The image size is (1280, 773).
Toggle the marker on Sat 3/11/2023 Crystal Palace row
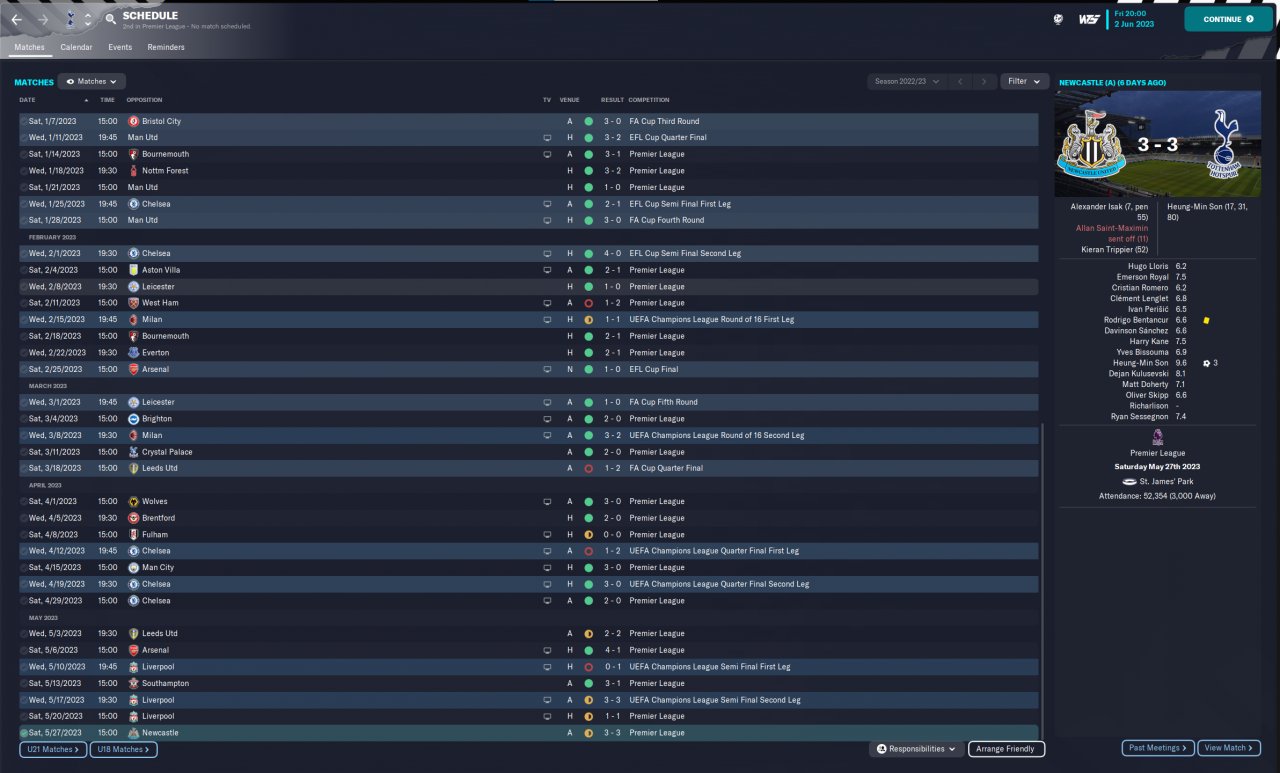coord(24,452)
